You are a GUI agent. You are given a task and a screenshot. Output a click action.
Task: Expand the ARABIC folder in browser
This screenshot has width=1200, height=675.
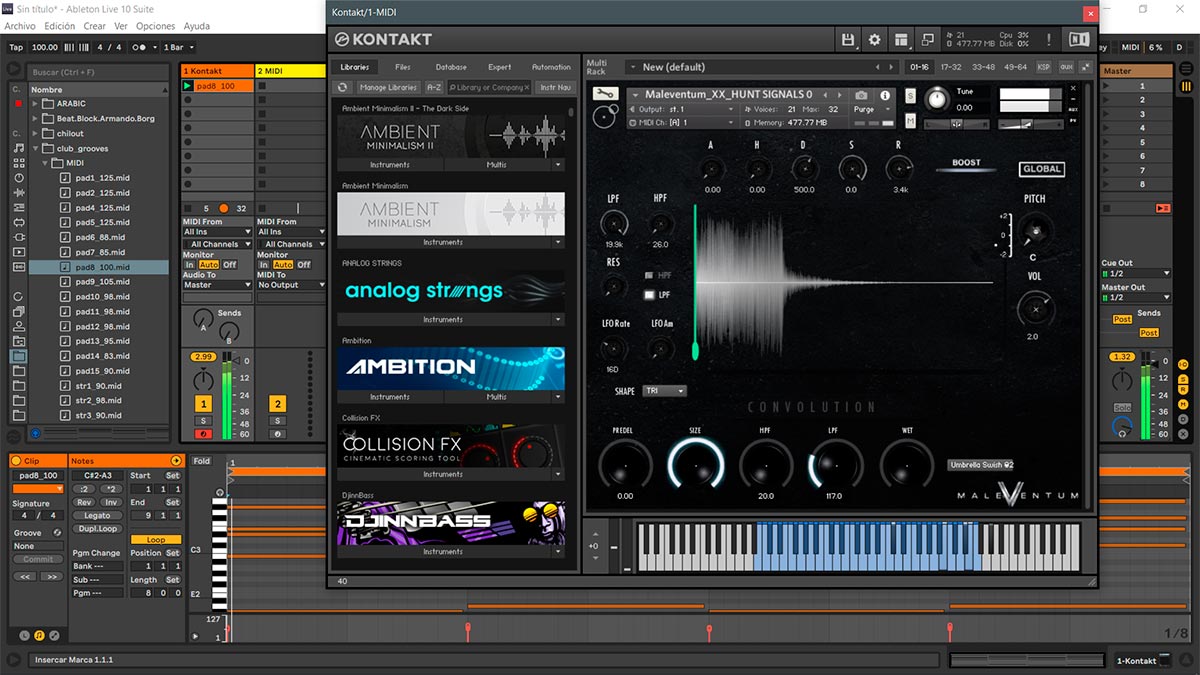pyautogui.click(x=35, y=104)
